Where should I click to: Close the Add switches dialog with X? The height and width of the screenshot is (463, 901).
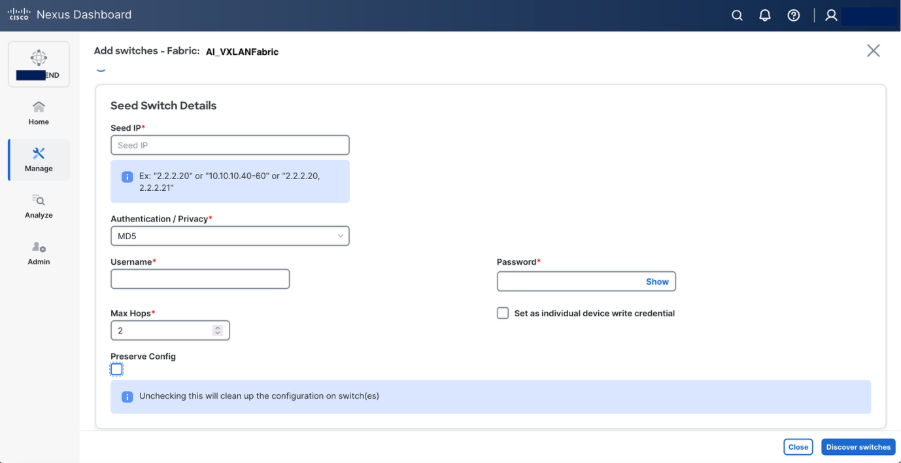pyautogui.click(x=873, y=51)
